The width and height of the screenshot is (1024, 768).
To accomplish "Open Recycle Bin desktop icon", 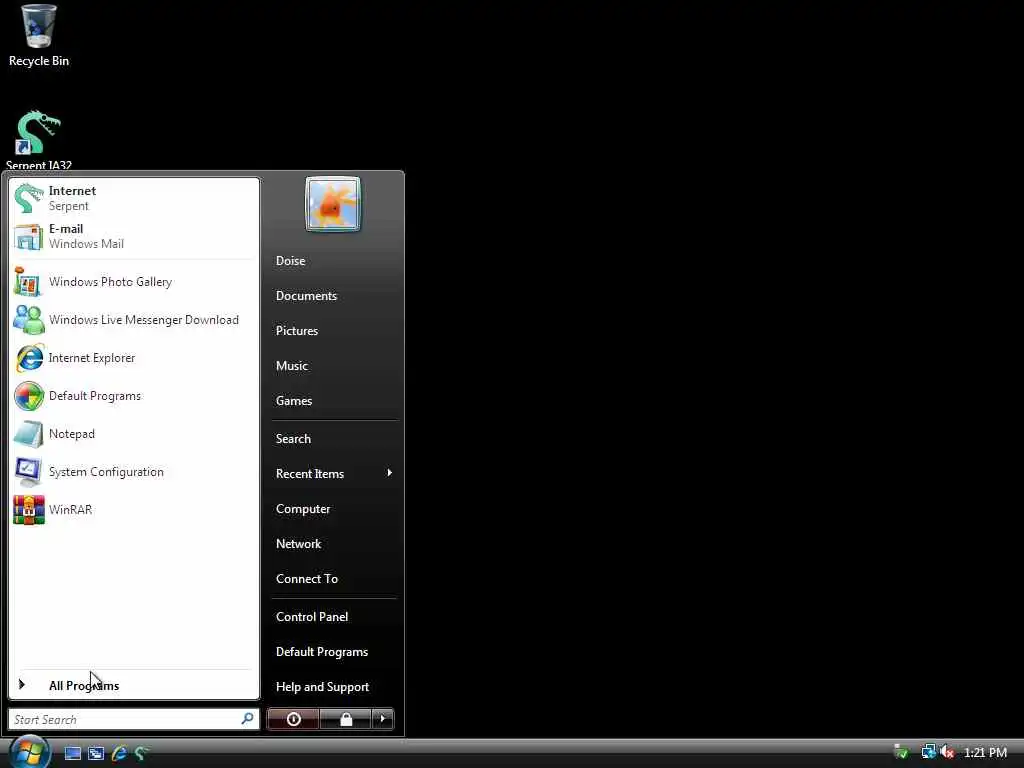I will click(38, 36).
